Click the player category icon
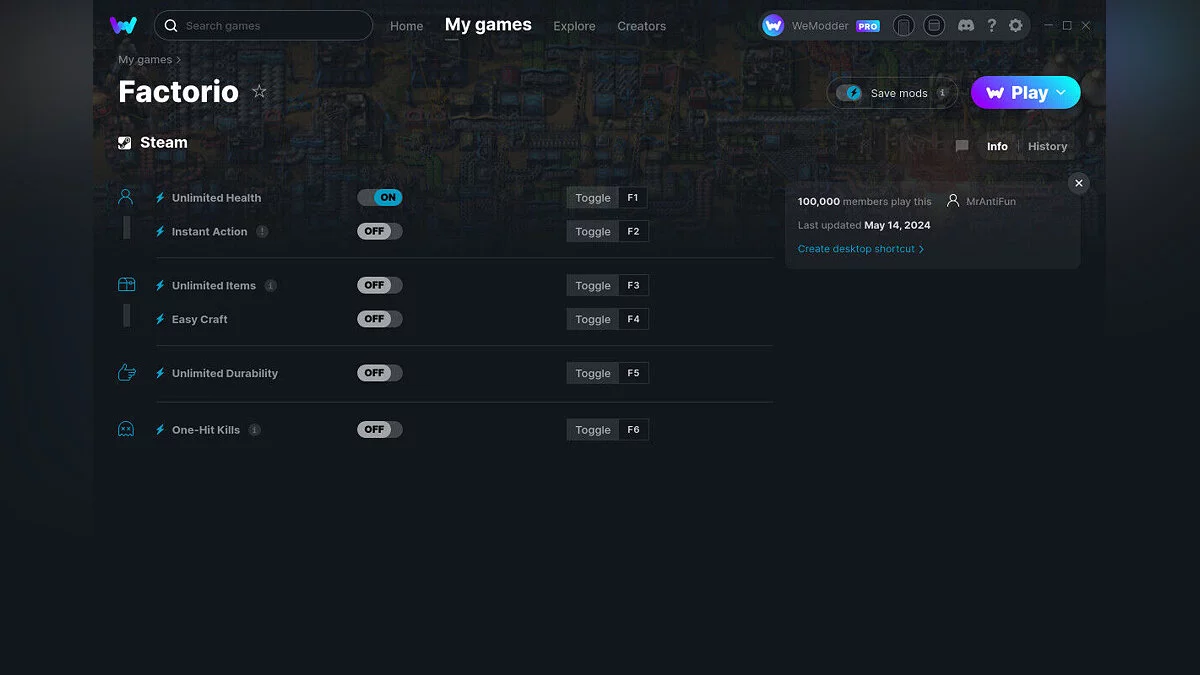Screen dimensions: 1200x675 (126, 197)
